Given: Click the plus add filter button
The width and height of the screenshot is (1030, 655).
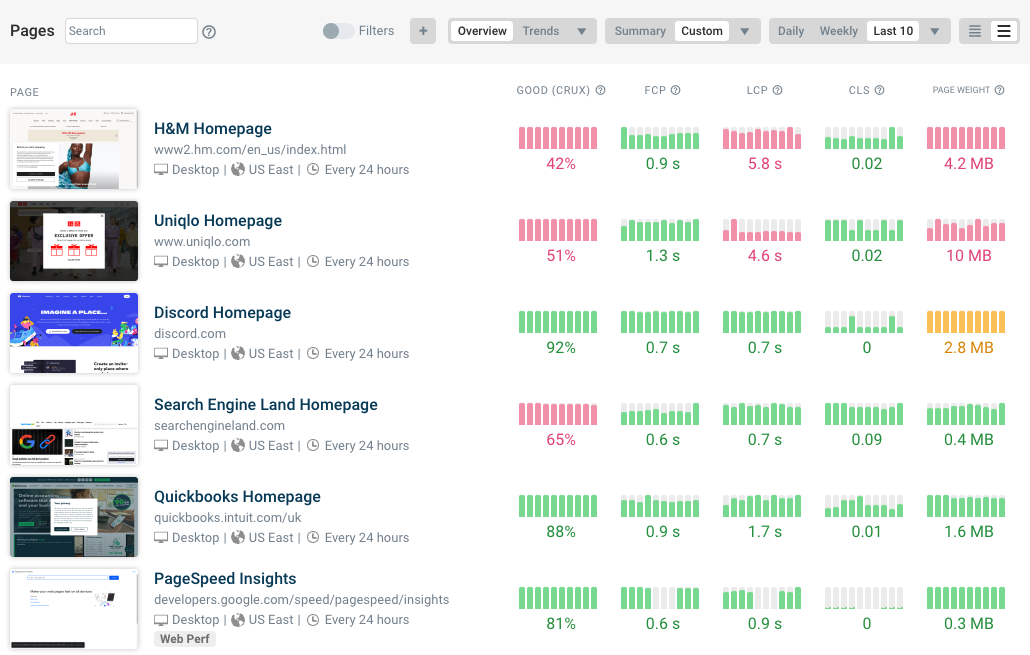Looking at the screenshot, I should [x=423, y=31].
